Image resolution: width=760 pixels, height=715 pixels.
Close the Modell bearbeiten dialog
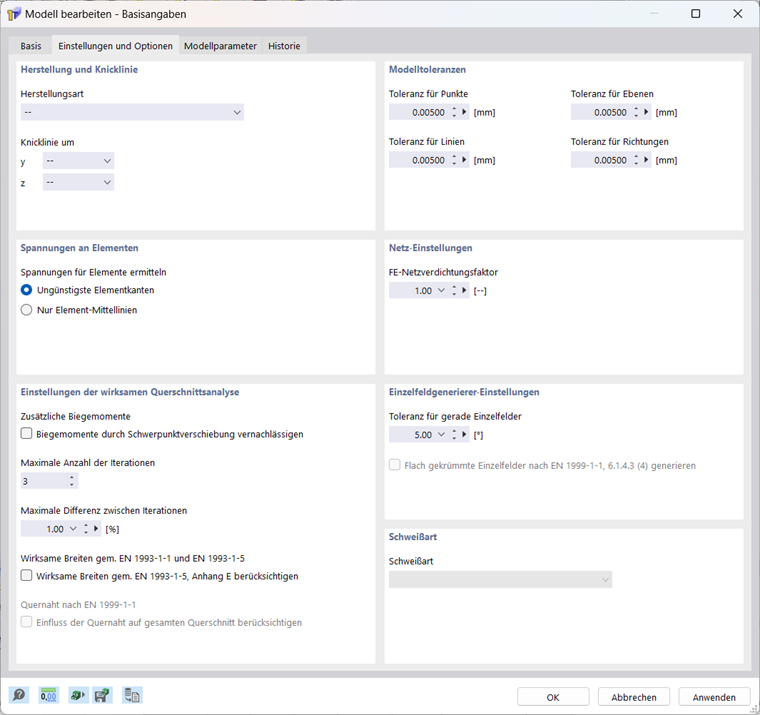tap(738, 14)
